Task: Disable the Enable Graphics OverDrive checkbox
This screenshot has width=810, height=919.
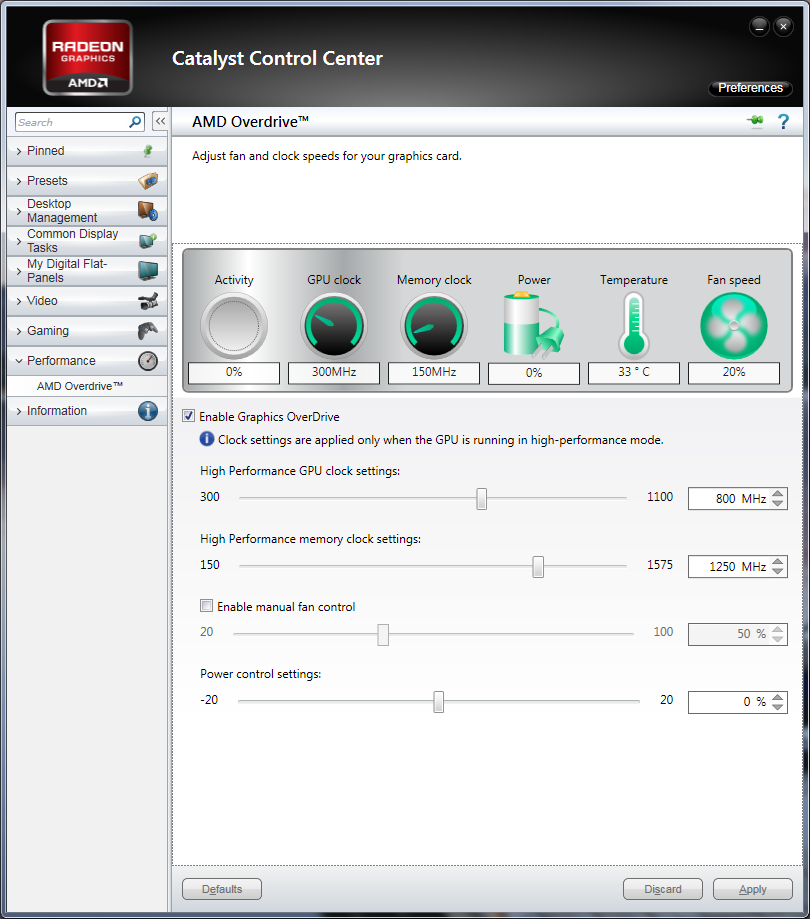Action: [x=189, y=416]
